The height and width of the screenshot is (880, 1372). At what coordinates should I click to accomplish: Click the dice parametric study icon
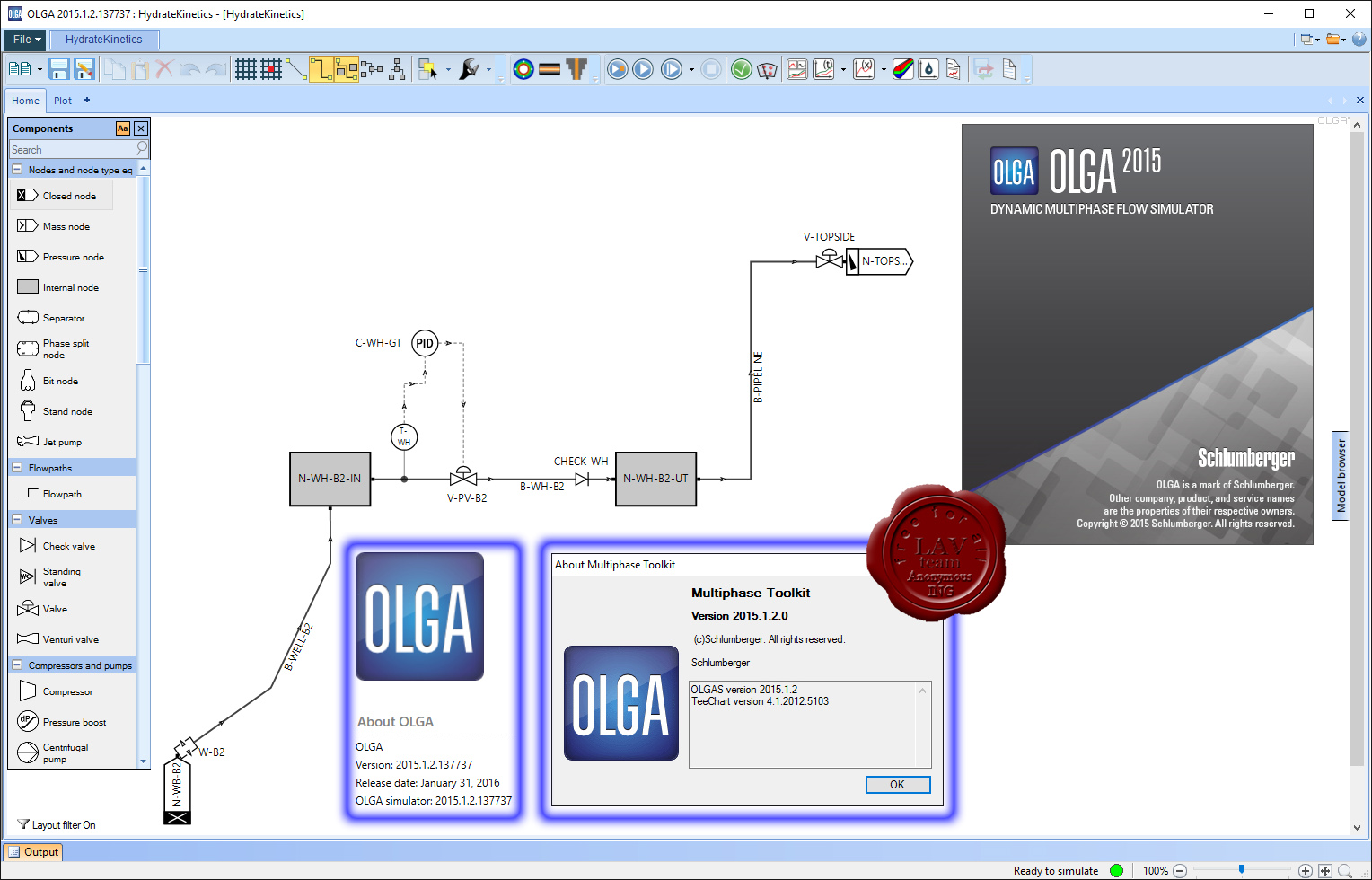coord(767,69)
